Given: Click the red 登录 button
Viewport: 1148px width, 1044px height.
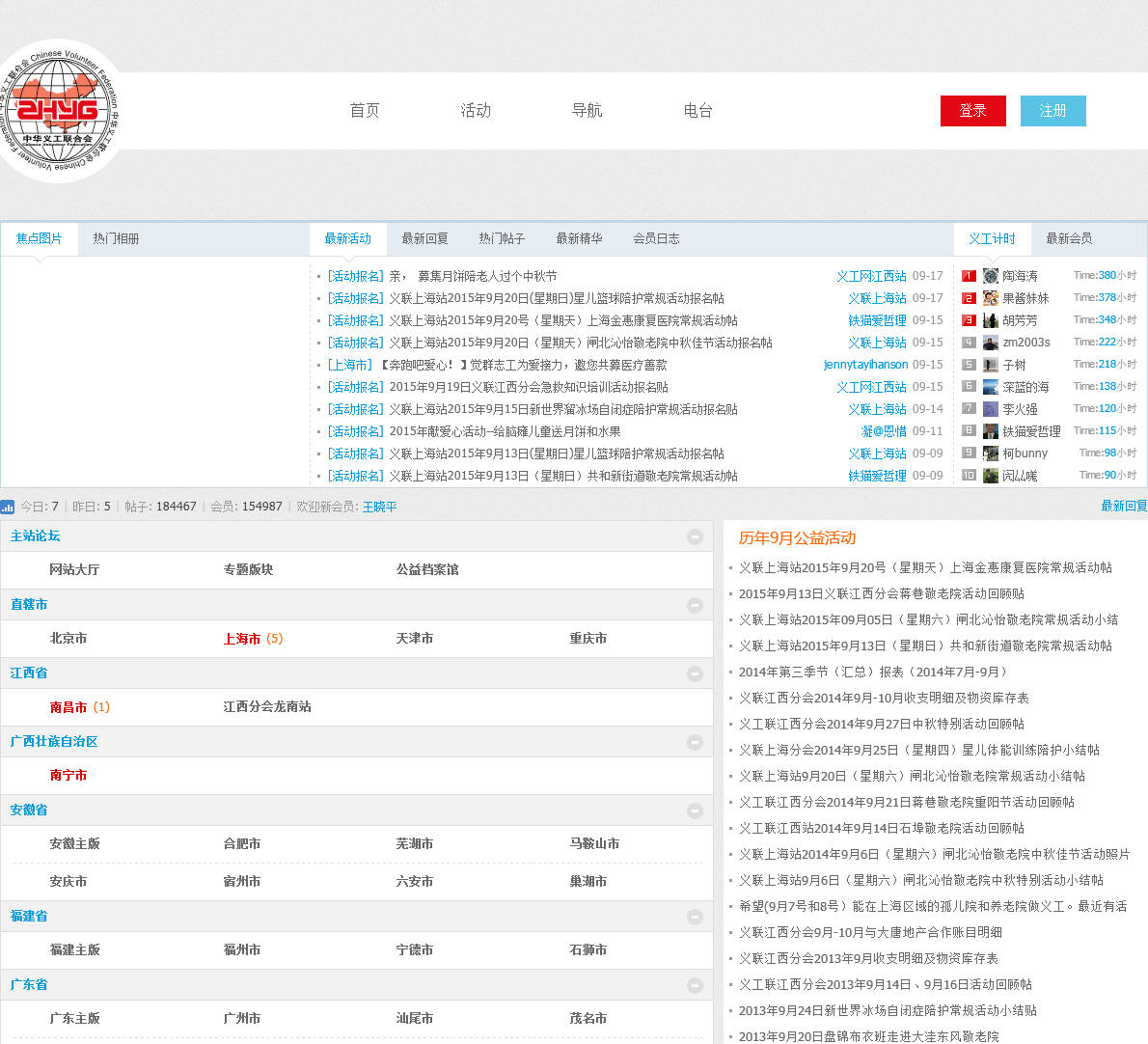Looking at the screenshot, I should click(973, 111).
